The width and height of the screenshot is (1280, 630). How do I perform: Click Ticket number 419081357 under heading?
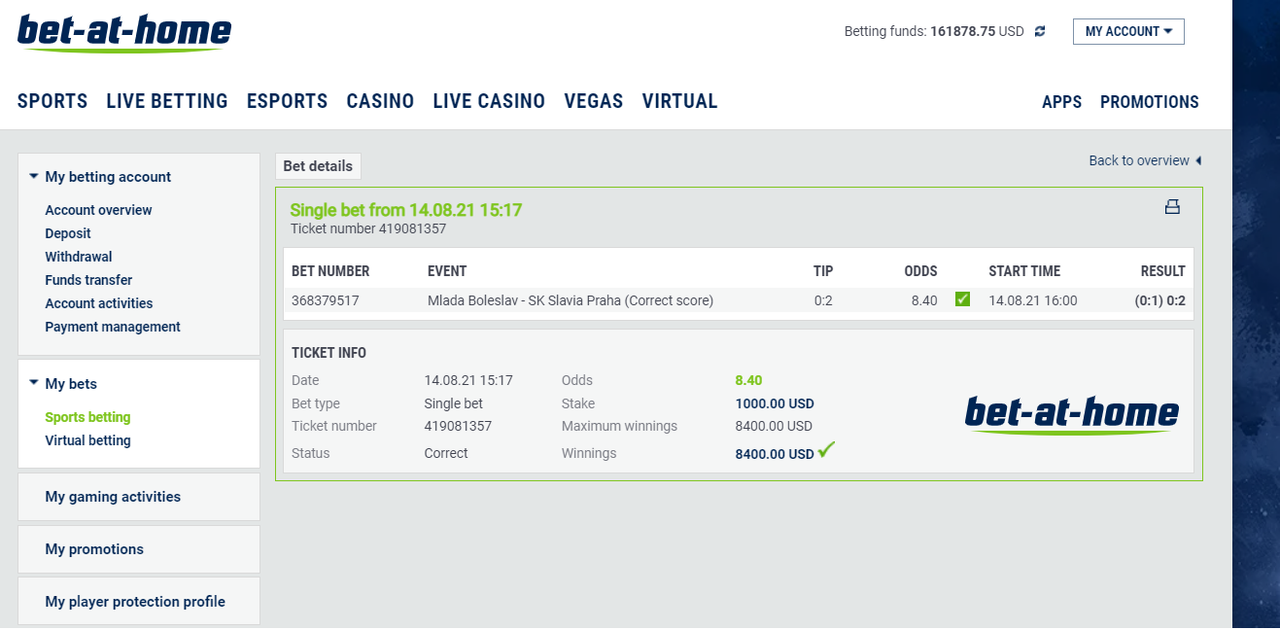(x=368, y=229)
